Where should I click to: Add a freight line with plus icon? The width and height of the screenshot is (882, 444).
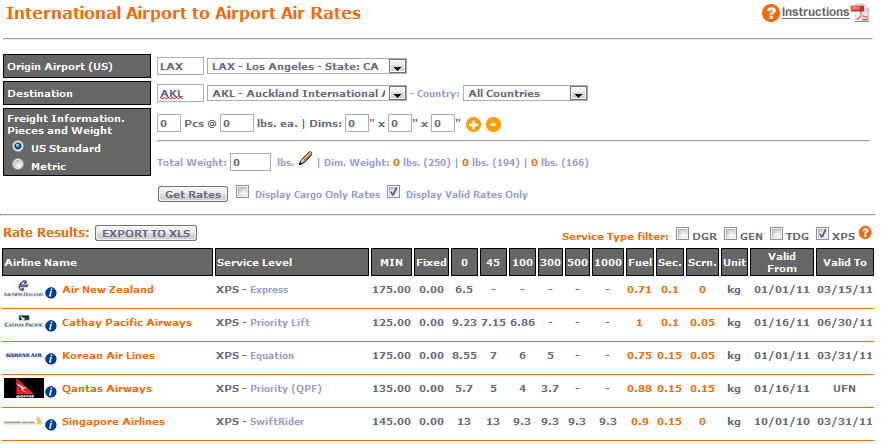[474, 124]
